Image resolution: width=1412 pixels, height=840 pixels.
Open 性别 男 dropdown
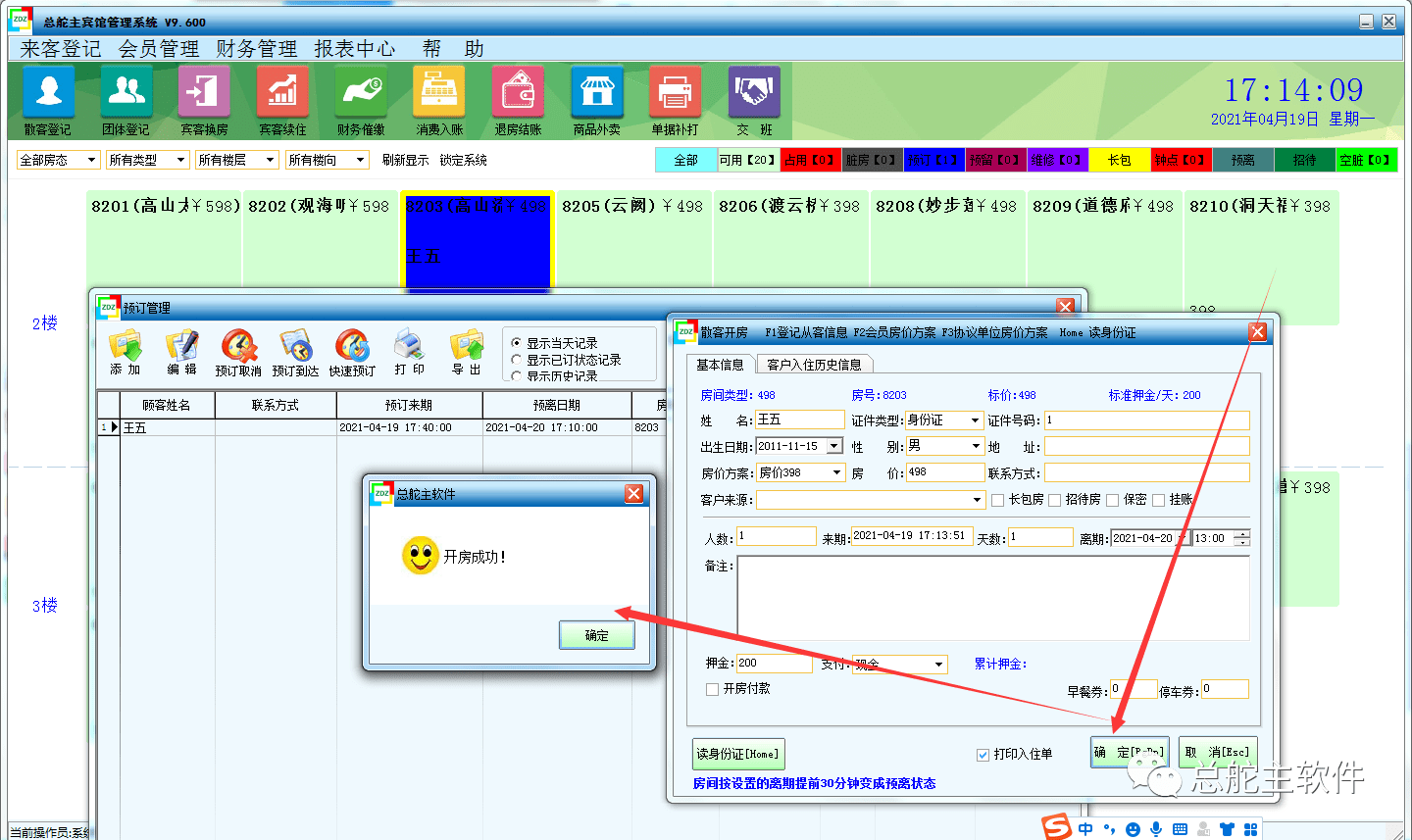tap(976, 446)
